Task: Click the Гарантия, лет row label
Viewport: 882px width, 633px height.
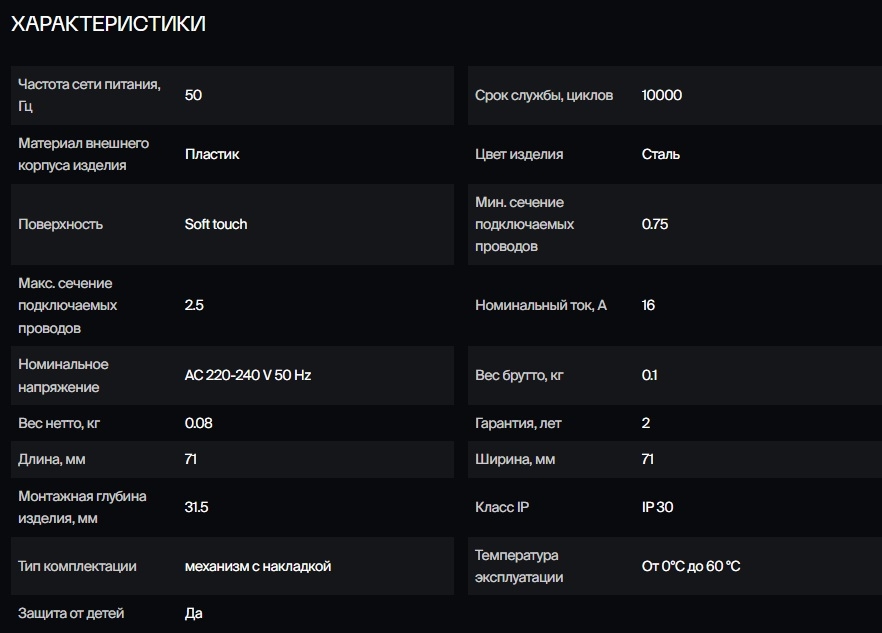Action: click(x=518, y=423)
